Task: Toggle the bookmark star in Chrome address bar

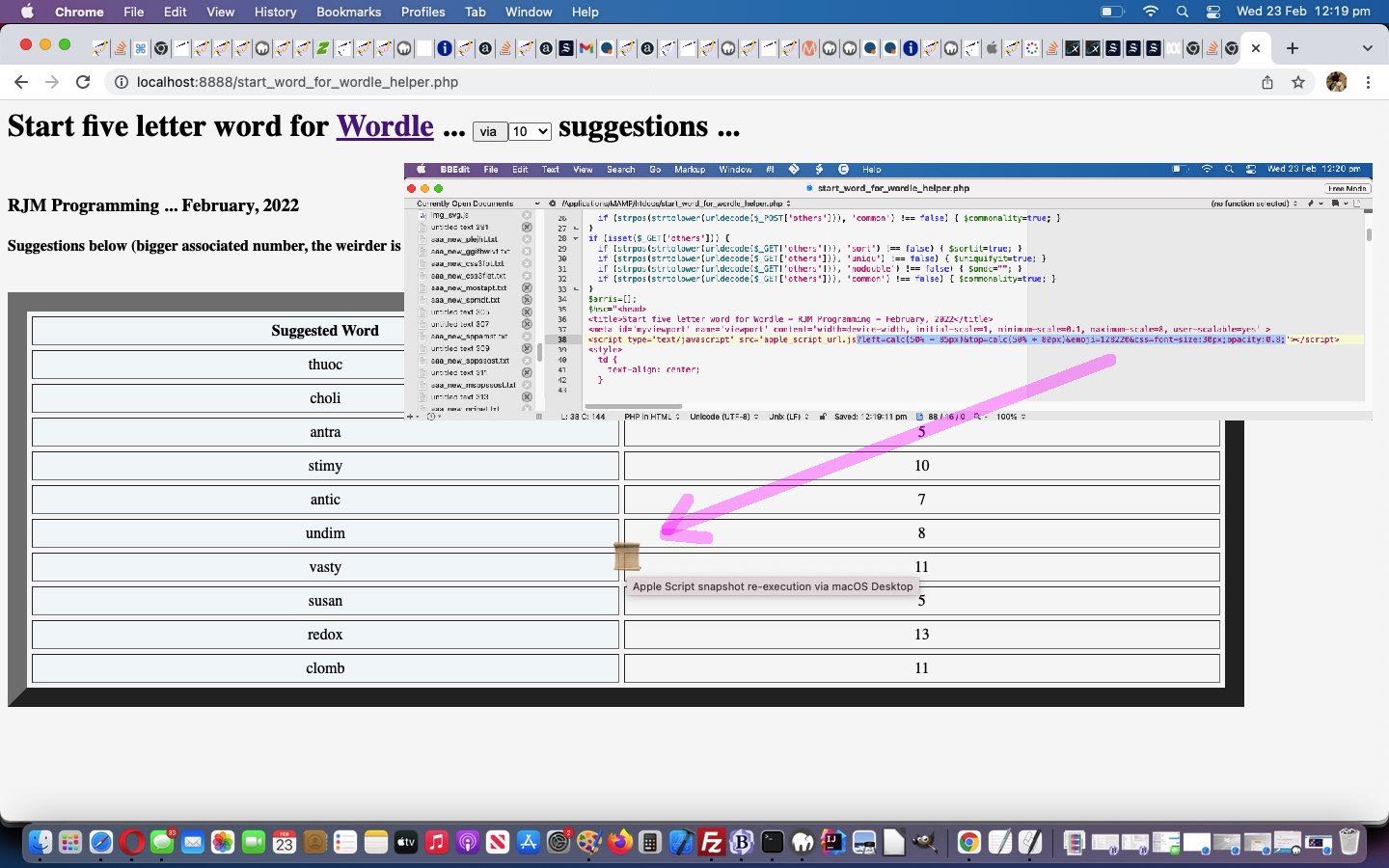Action: point(1299,82)
